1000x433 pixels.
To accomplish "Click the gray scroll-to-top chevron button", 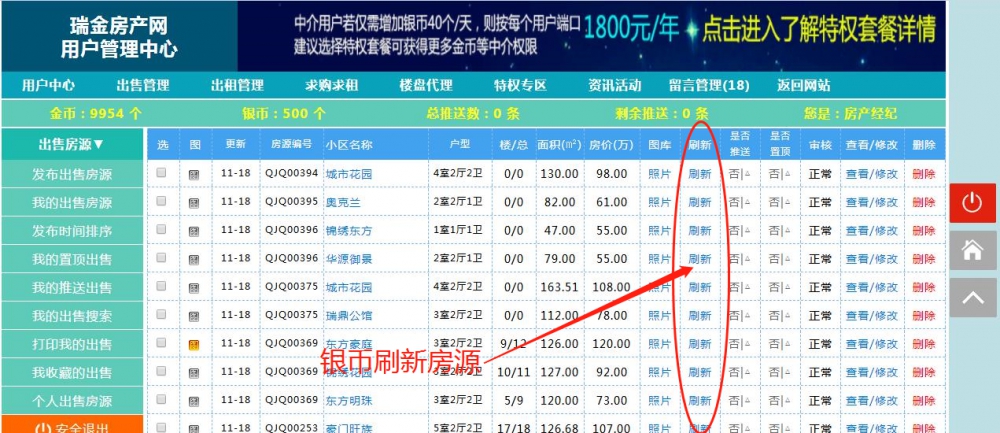I will pyautogui.click(x=972, y=297).
